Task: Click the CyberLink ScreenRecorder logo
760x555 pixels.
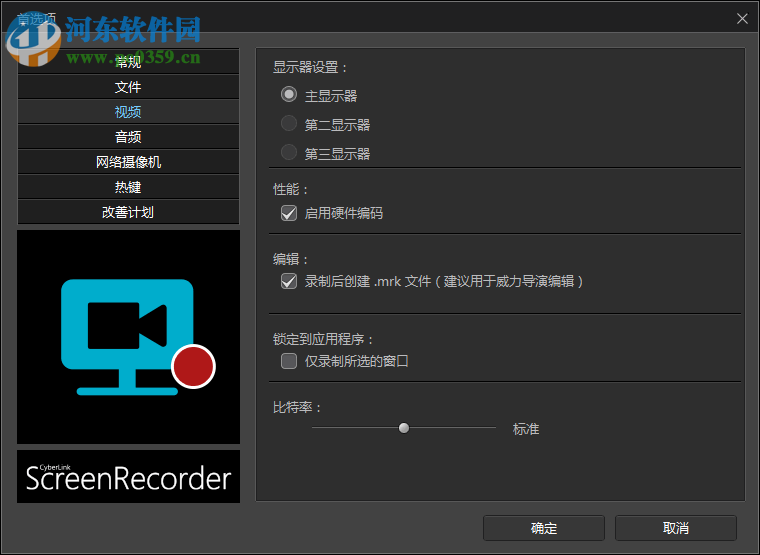Action: point(128,476)
